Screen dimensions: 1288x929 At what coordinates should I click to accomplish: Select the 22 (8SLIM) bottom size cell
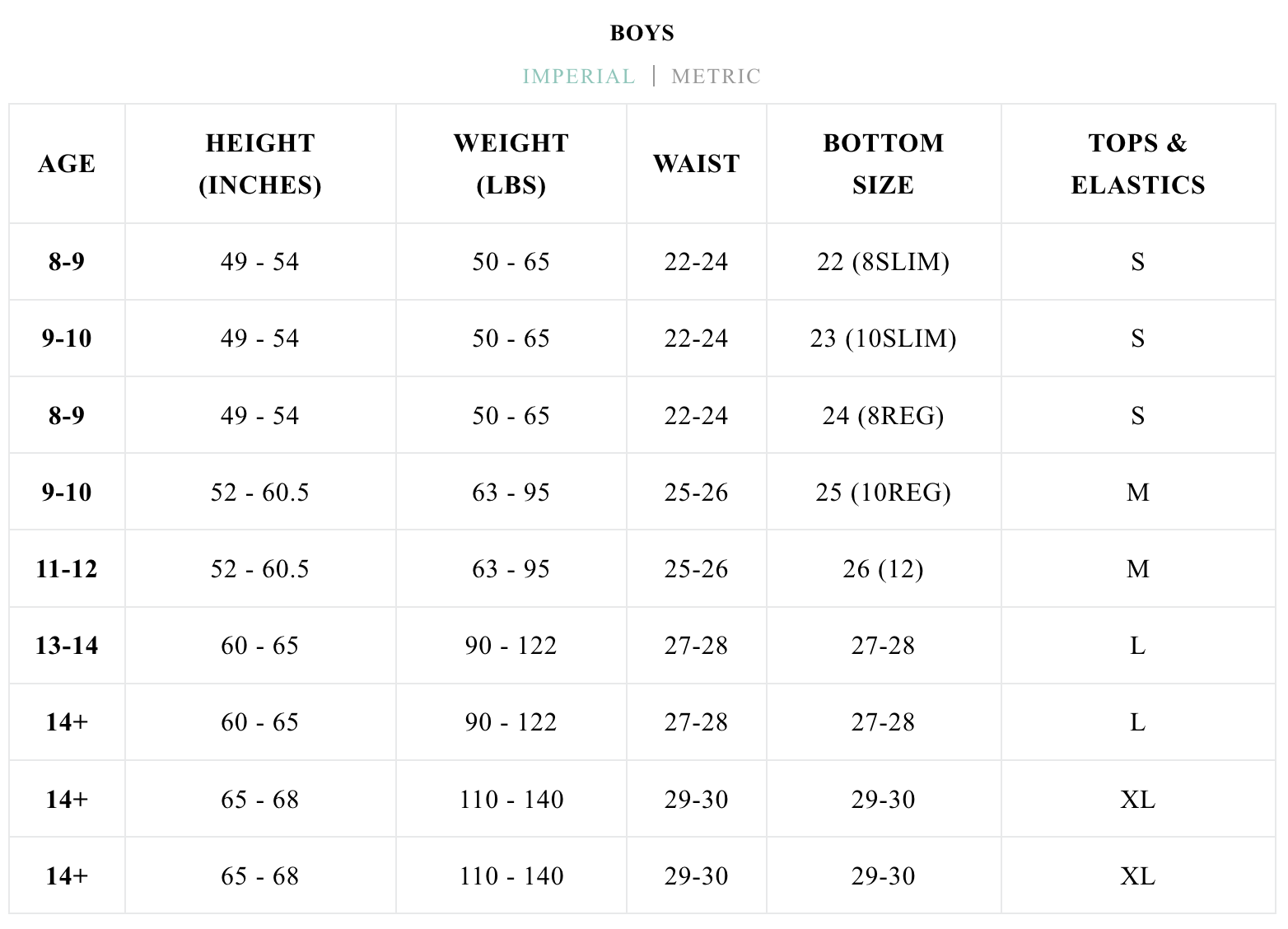coord(883,262)
